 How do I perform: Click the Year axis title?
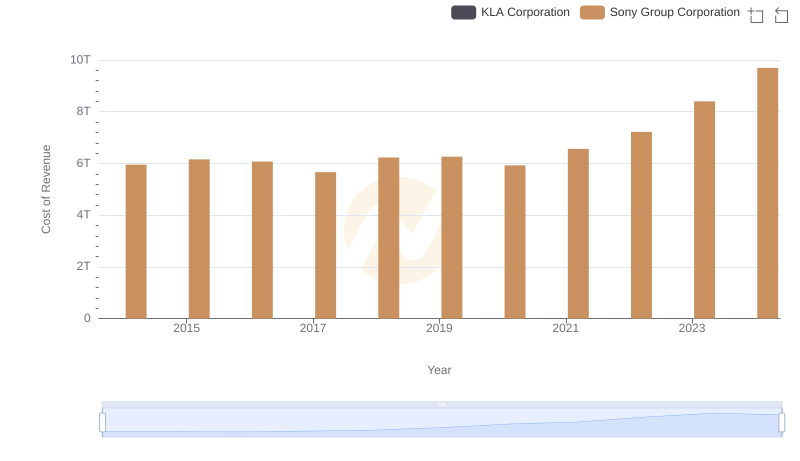point(439,370)
